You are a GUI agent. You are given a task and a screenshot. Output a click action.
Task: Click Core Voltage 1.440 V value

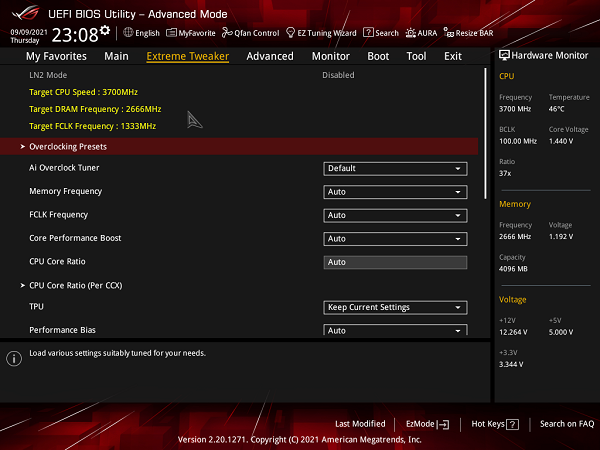561,141
